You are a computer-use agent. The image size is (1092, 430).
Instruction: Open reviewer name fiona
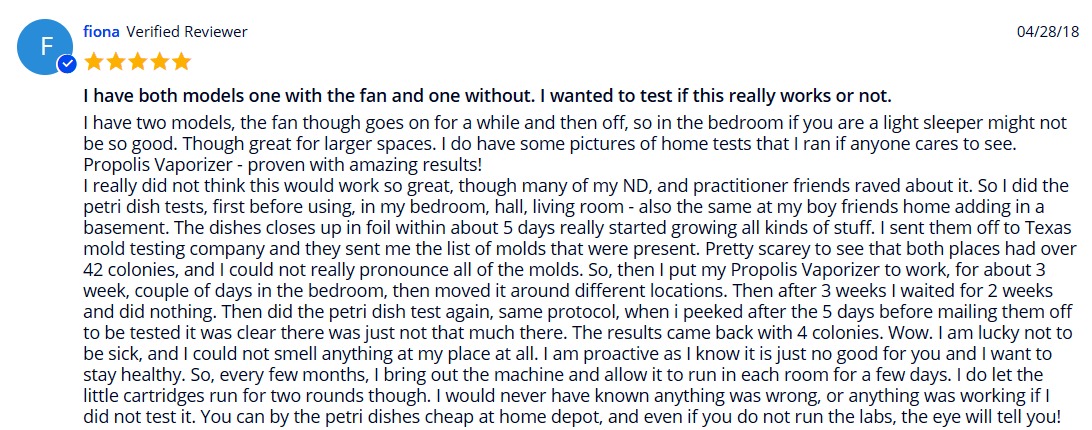click(101, 31)
